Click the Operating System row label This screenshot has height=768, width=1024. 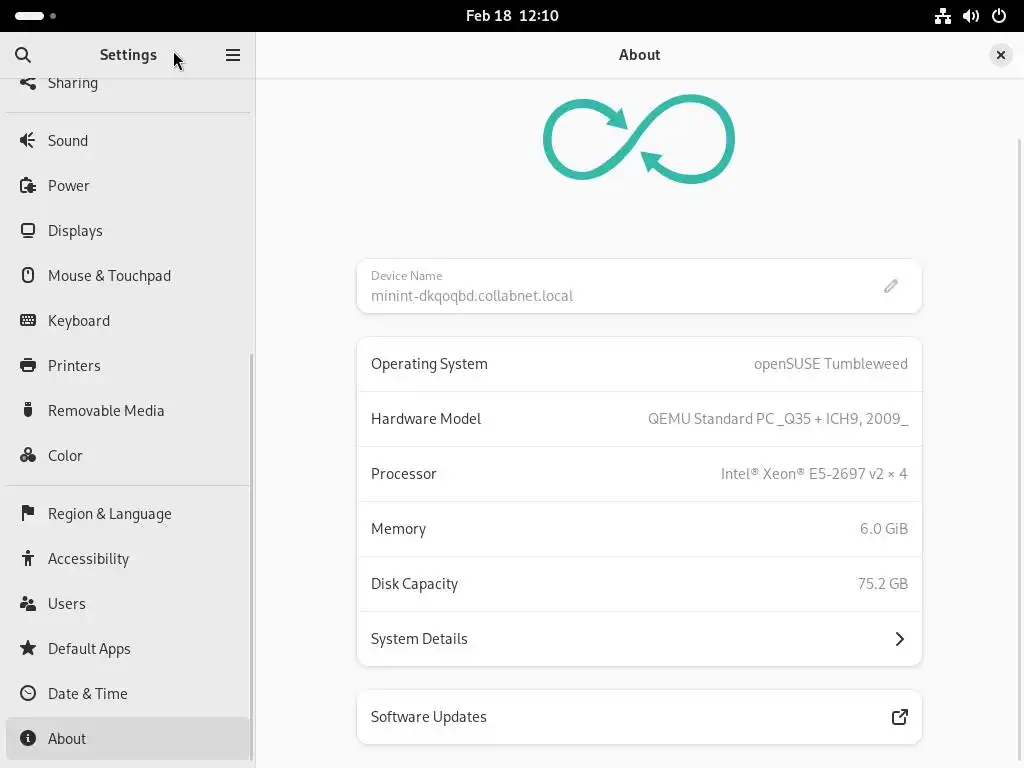(429, 364)
